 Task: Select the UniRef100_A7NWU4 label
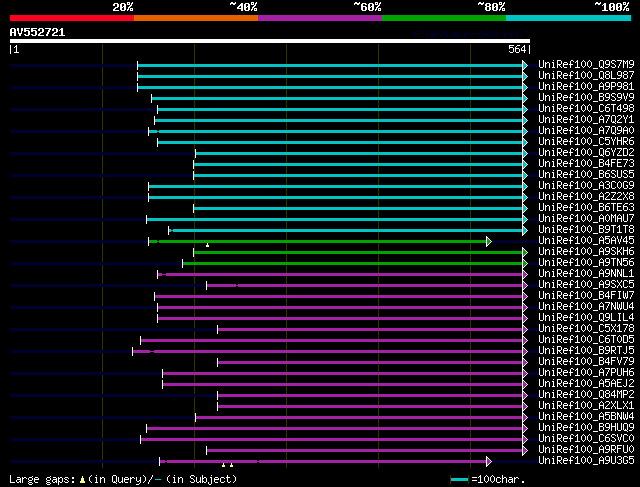(x=586, y=307)
